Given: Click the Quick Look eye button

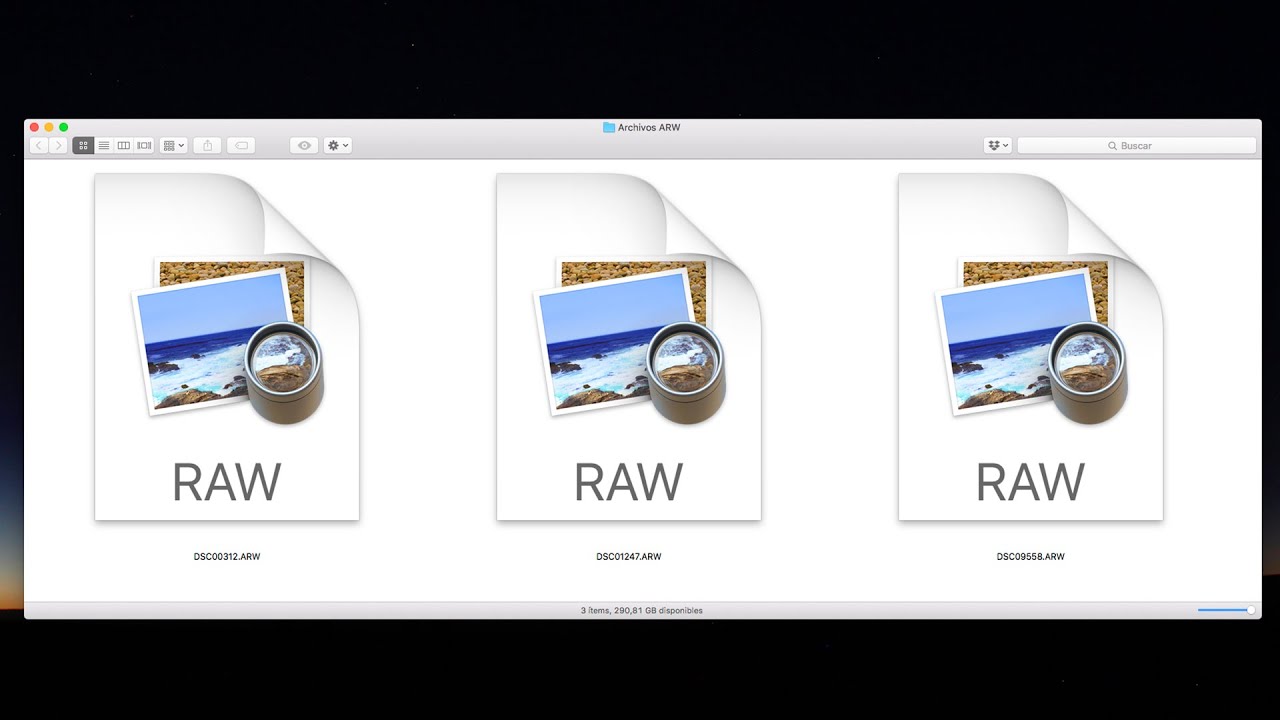Looking at the screenshot, I should pyautogui.click(x=304, y=145).
